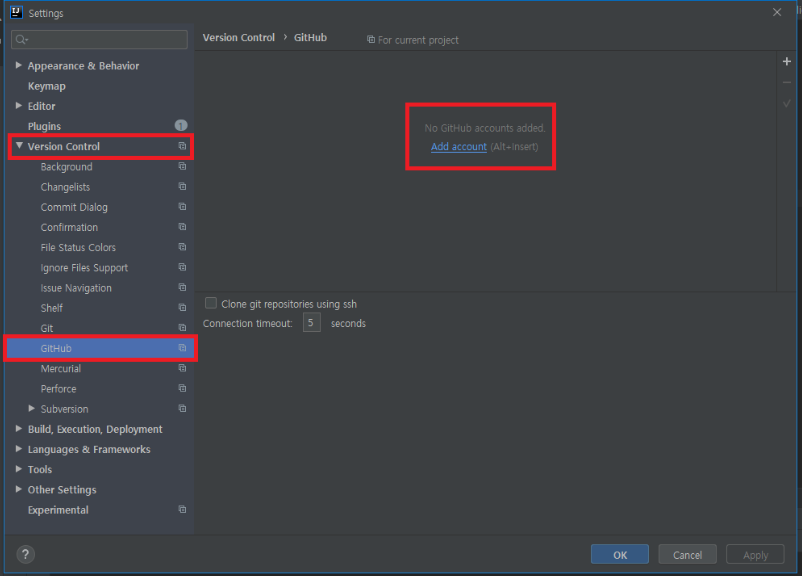
Task: Select the Shelf settings item
Action: pos(52,308)
